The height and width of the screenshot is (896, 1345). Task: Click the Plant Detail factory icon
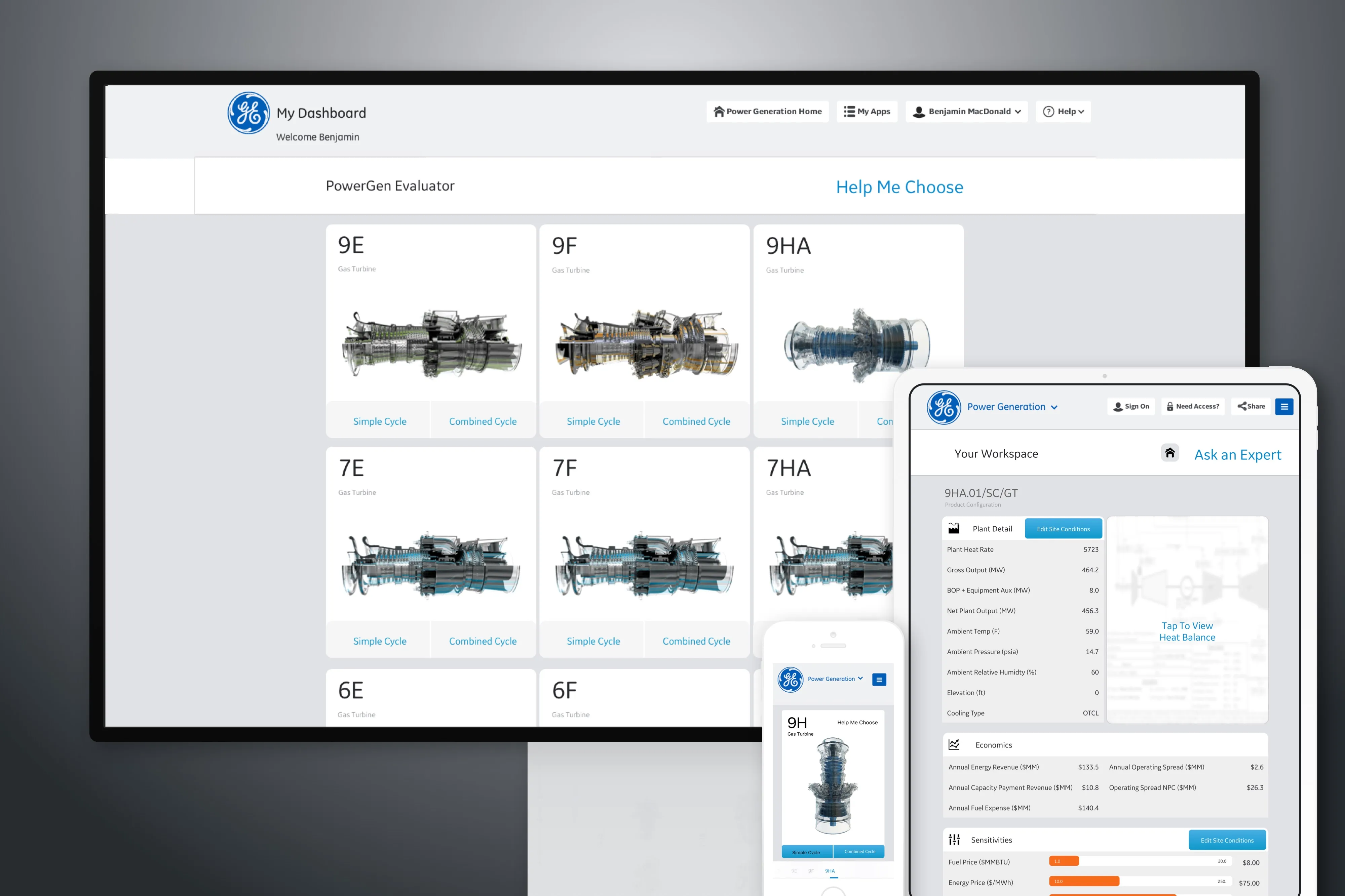click(x=954, y=528)
